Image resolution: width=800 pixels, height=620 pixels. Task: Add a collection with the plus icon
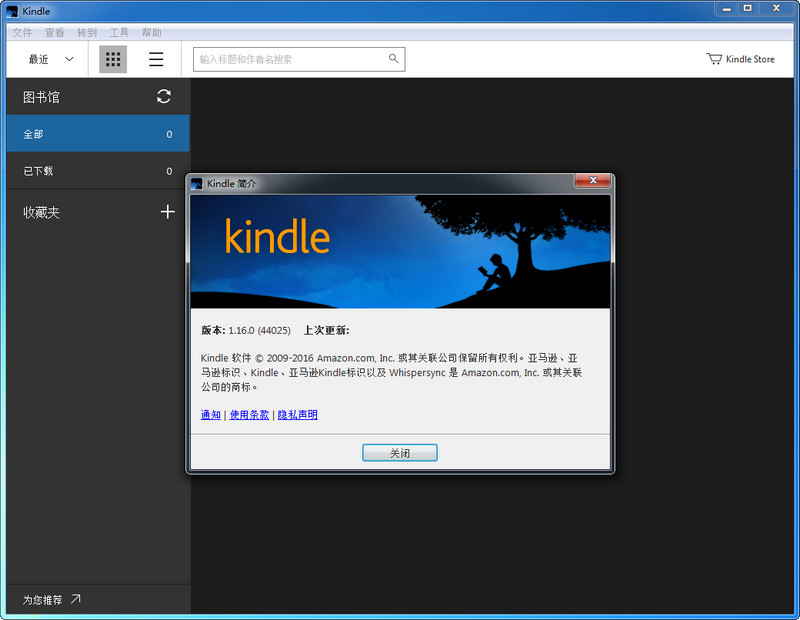167,212
